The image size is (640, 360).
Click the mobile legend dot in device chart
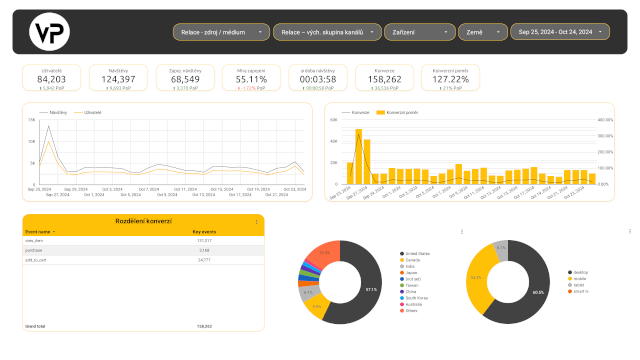click(x=570, y=279)
